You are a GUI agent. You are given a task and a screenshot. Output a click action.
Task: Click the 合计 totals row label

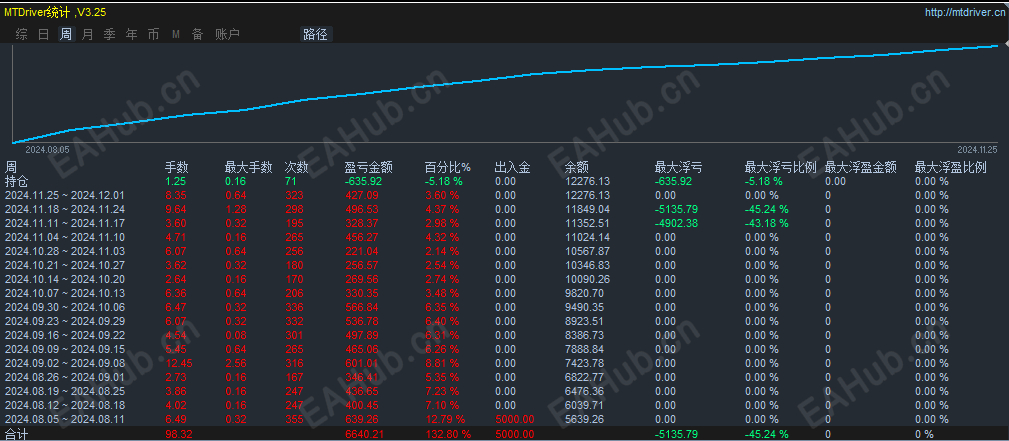click(17, 435)
